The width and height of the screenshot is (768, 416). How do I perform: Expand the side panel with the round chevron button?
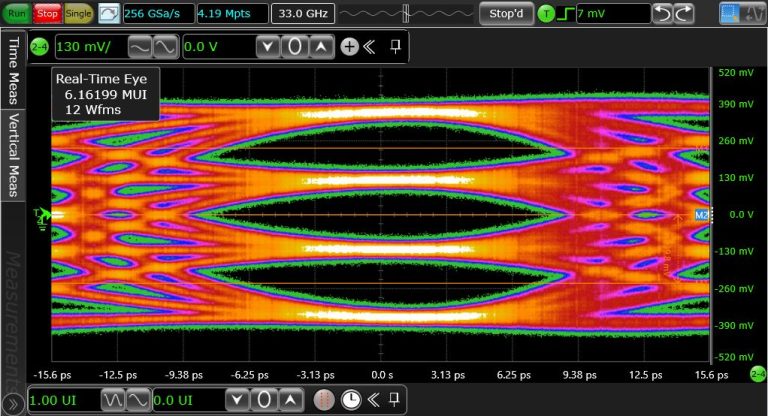pyautogui.click(x=12, y=405)
